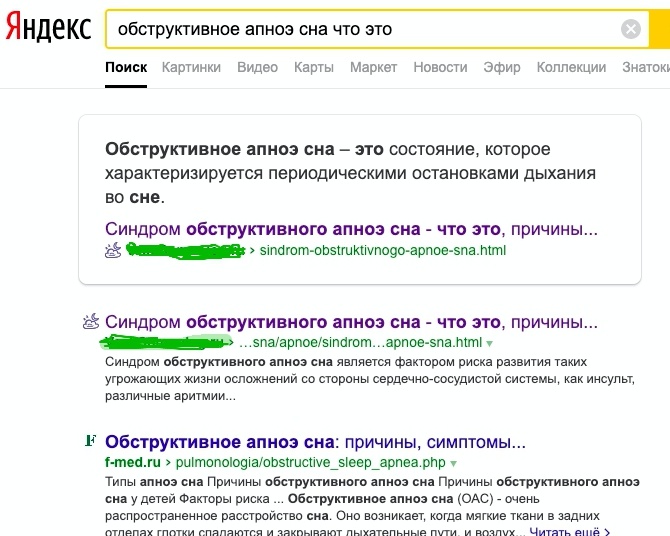Expand the dropdown arrow after obstructive_sleep_apnea.php
670x536 pixels.
click(x=453, y=463)
